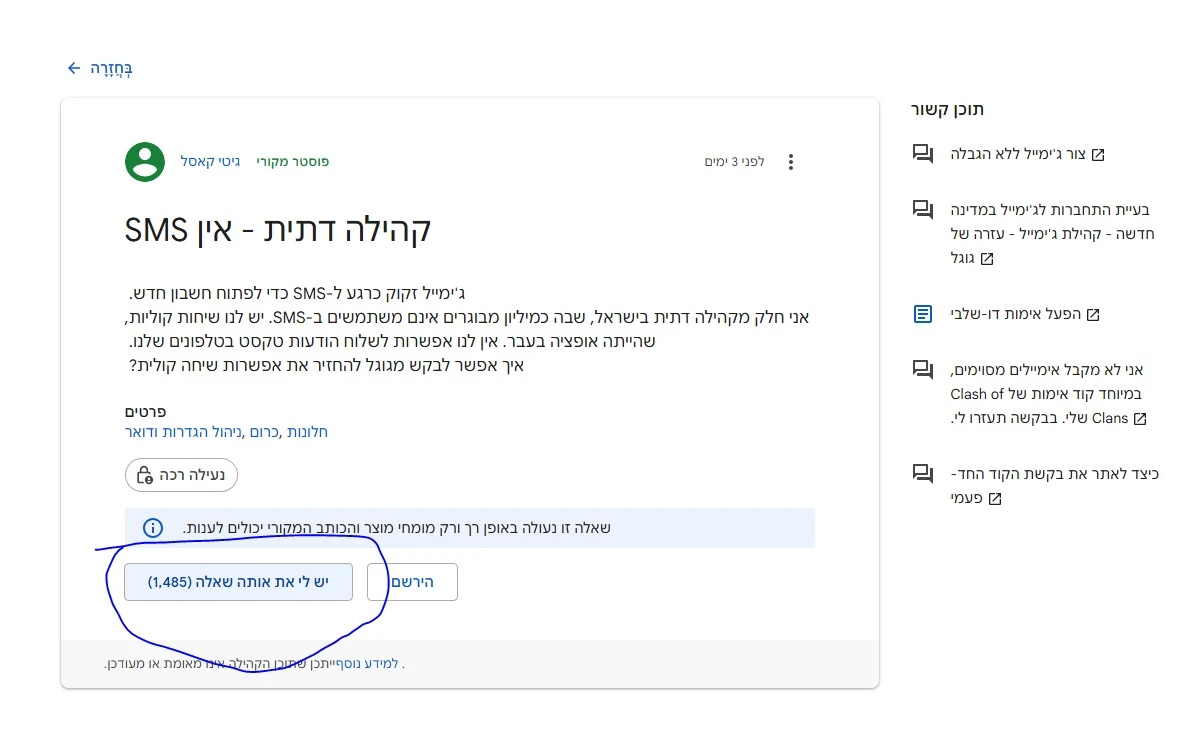The width and height of the screenshot is (1197, 736).
Task: Click the green user avatar icon
Action: (x=145, y=161)
